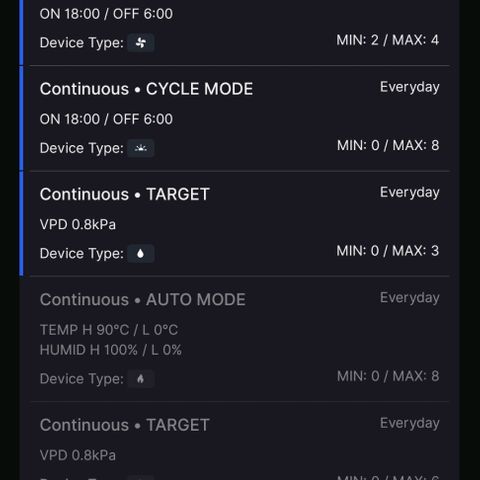
Task: Open the dimmed Continuous • TARGET entry
Action: point(239,441)
